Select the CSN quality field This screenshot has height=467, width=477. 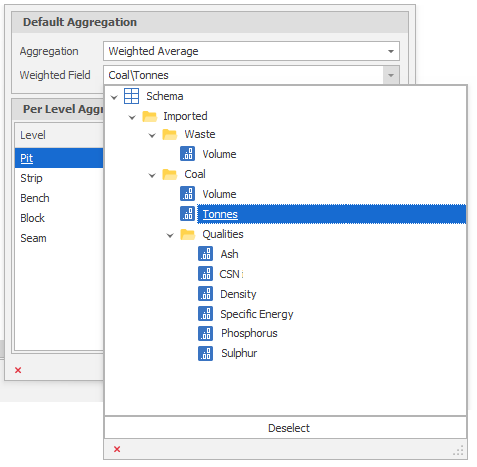point(230,274)
